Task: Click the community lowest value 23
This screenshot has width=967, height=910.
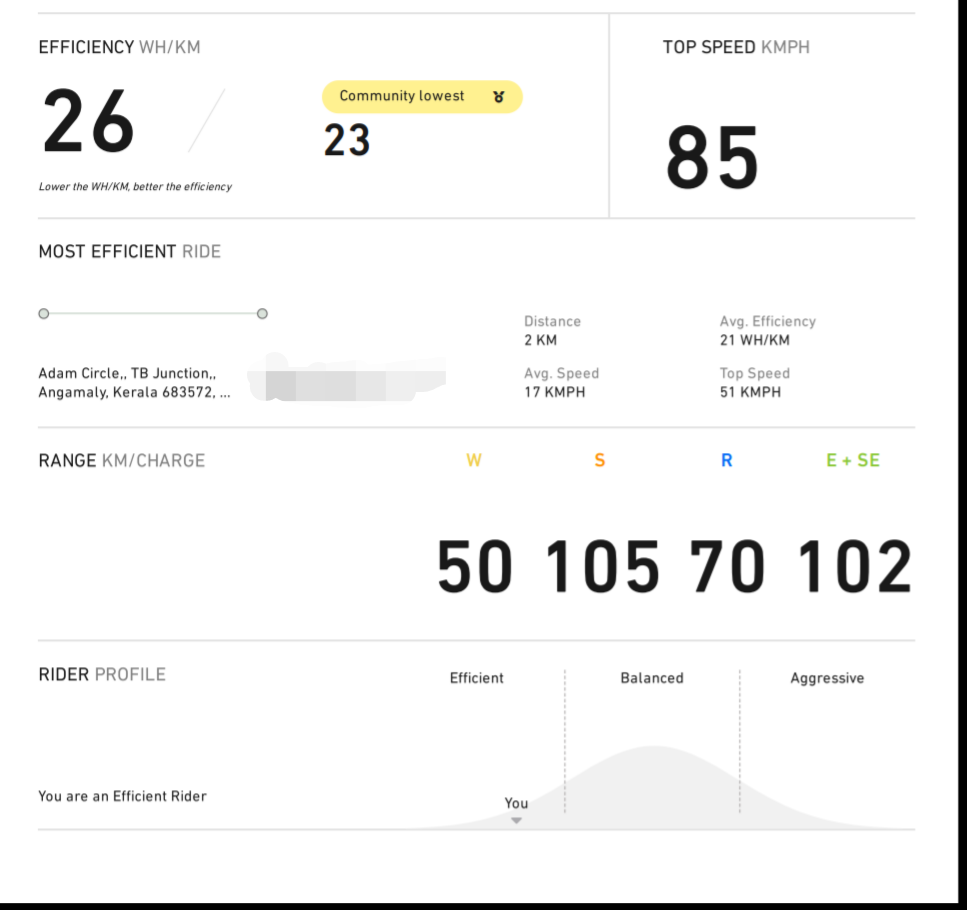Action: coord(347,140)
